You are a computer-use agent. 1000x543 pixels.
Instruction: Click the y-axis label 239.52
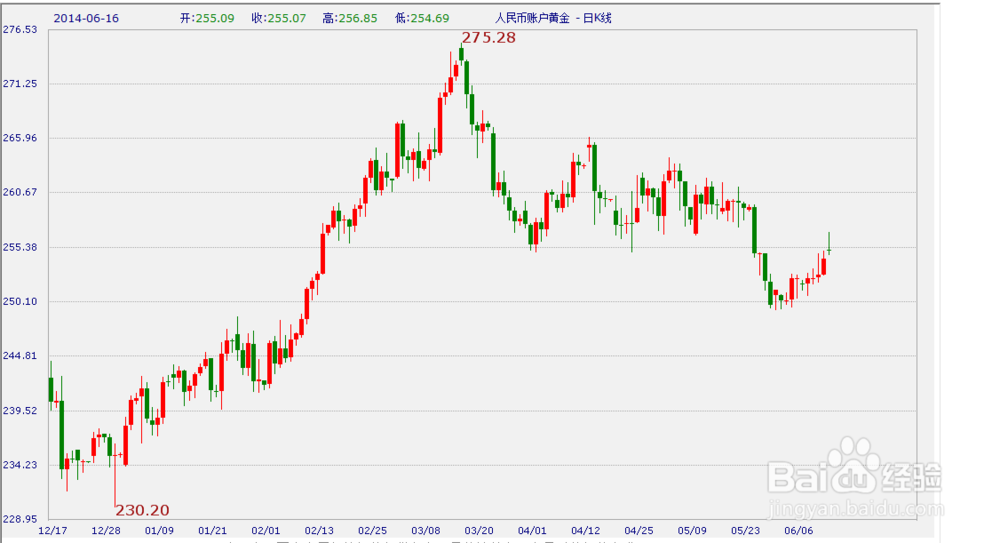click(x=20, y=410)
